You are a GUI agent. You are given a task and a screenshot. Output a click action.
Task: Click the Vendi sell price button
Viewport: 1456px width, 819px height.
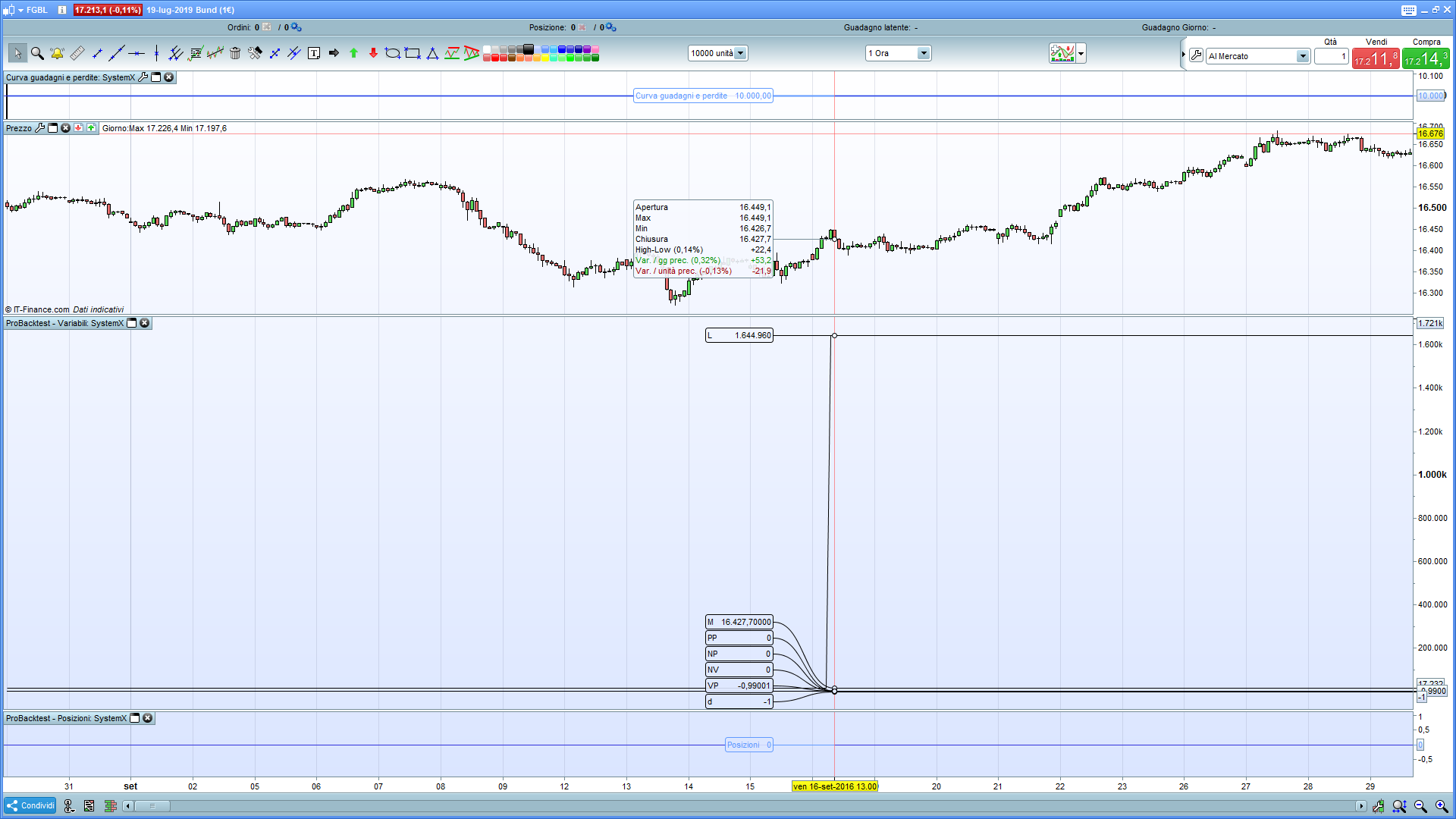[x=1376, y=58]
